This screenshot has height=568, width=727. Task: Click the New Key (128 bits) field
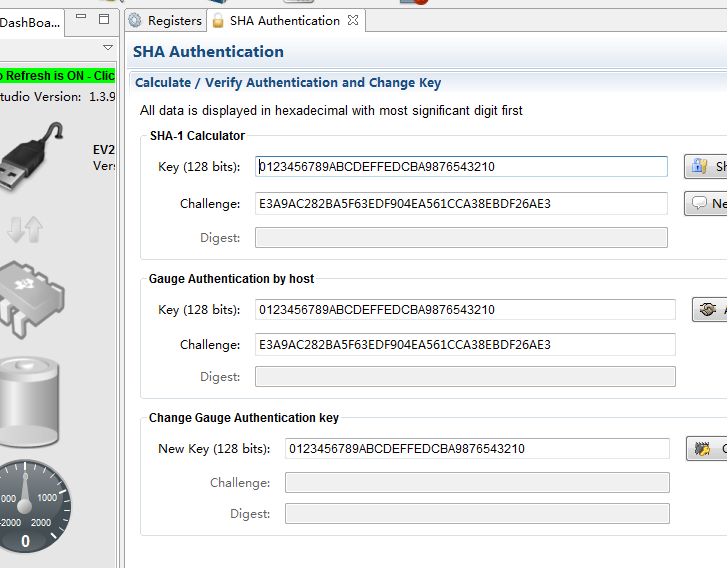point(477,449)
